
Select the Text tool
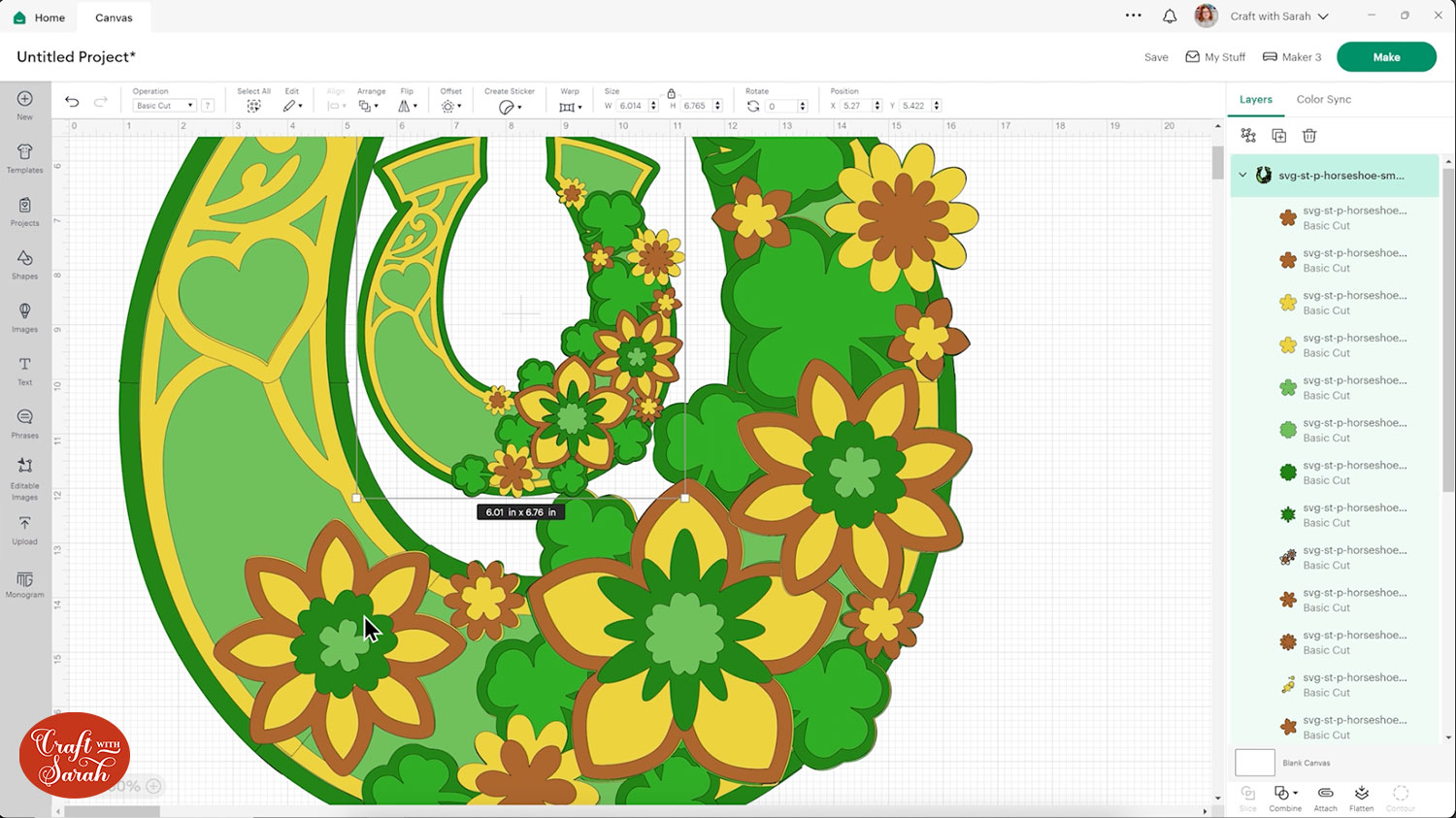24,371
